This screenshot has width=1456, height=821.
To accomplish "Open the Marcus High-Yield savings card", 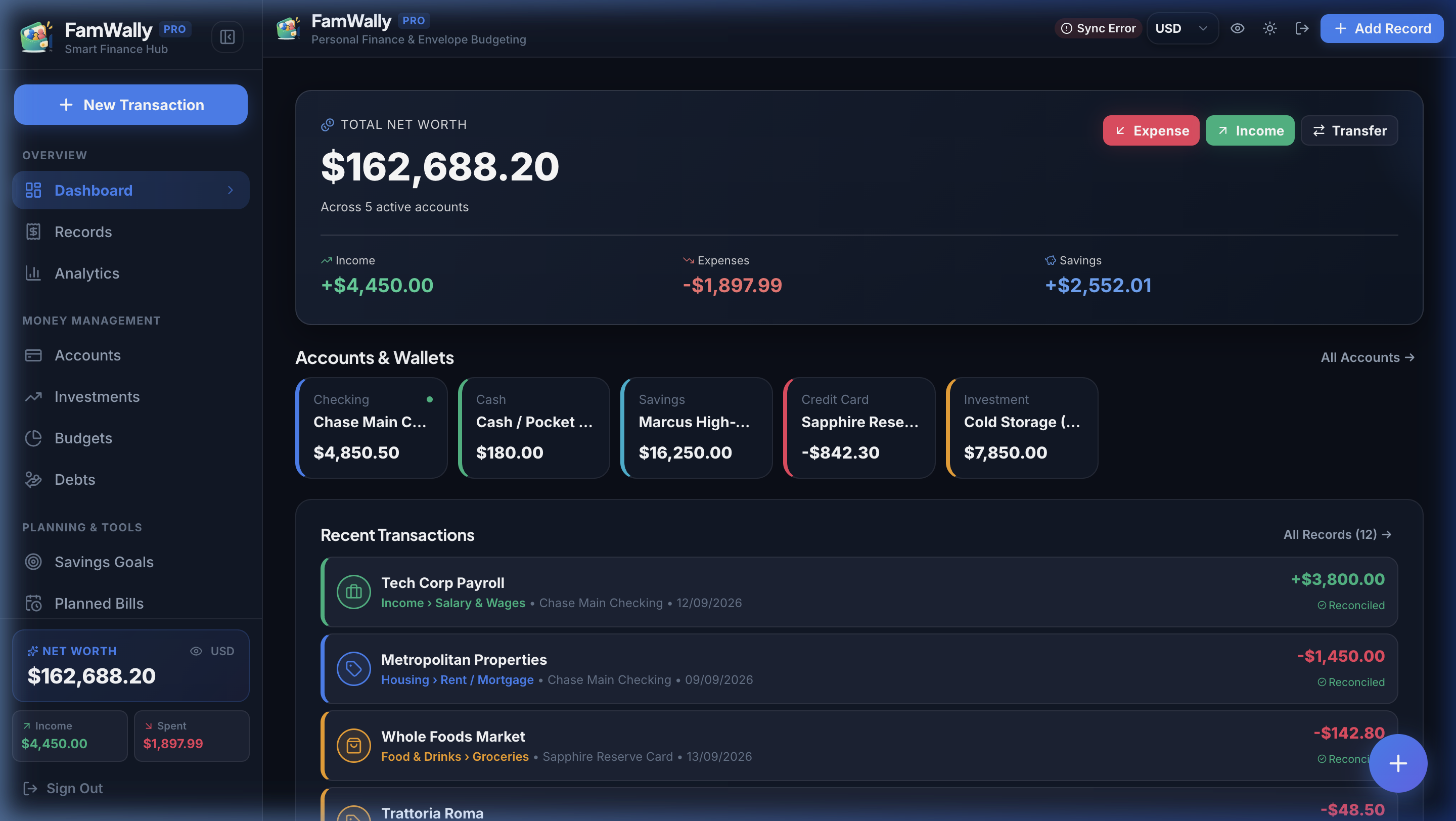I will [696, 428].
